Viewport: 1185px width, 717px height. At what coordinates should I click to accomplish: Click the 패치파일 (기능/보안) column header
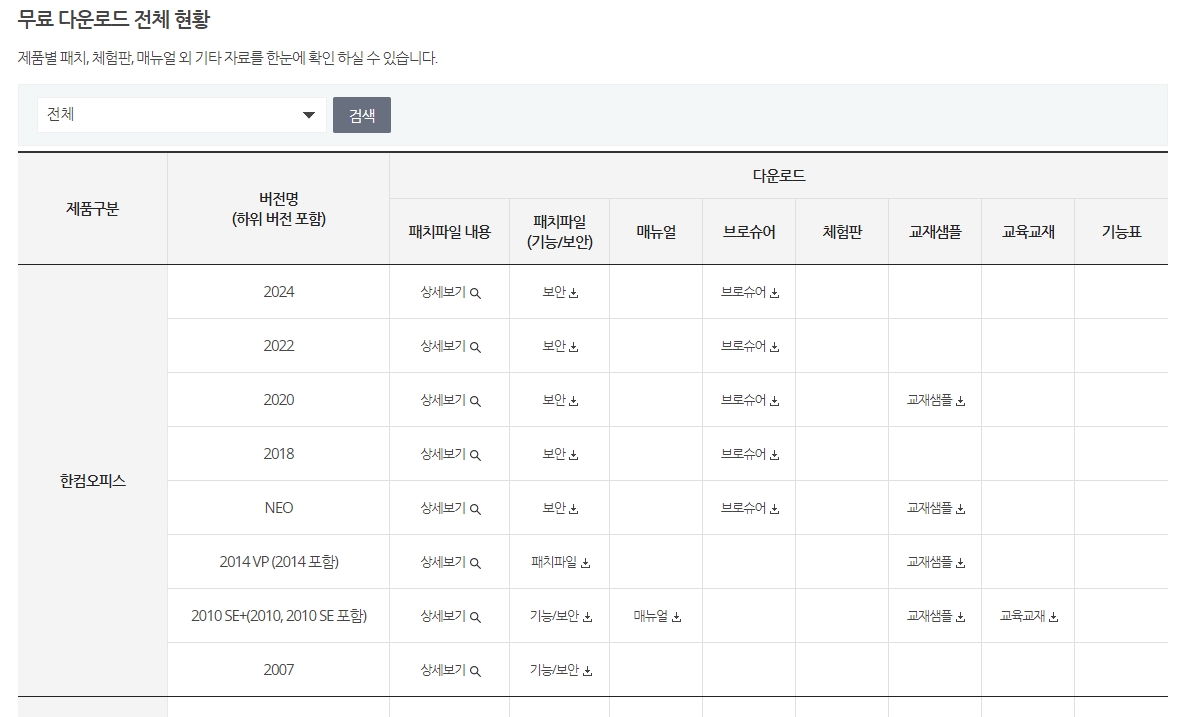click(560, 232)
